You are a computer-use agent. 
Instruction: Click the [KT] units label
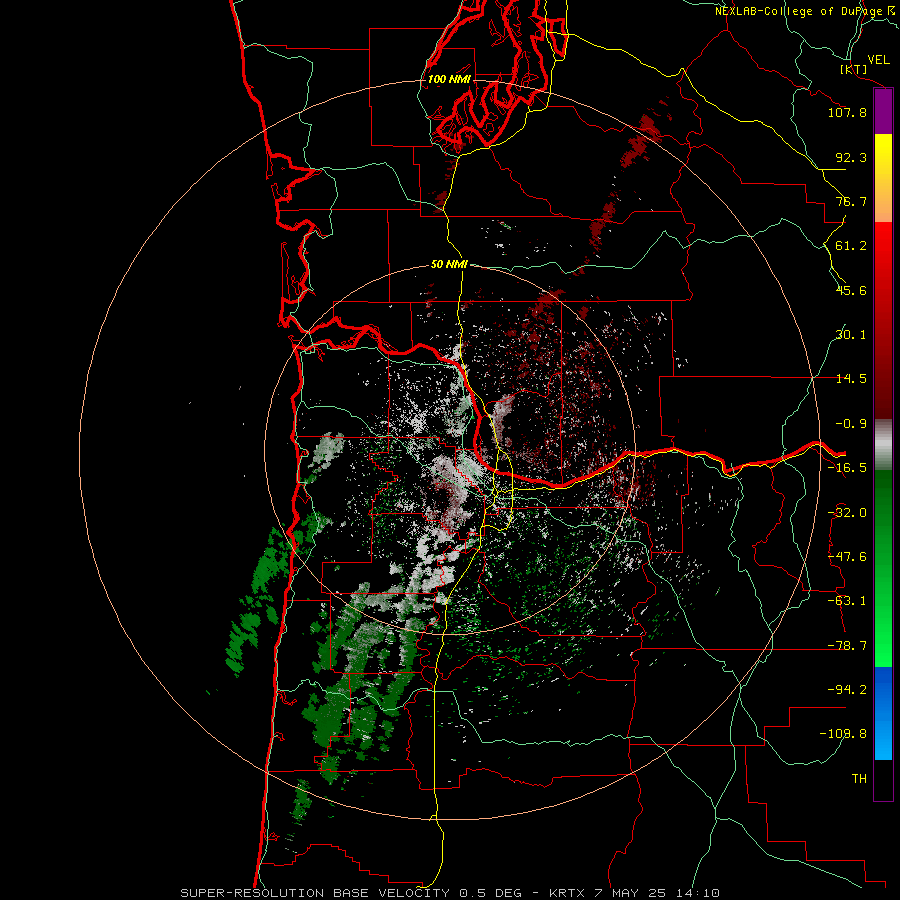[854, 69]
